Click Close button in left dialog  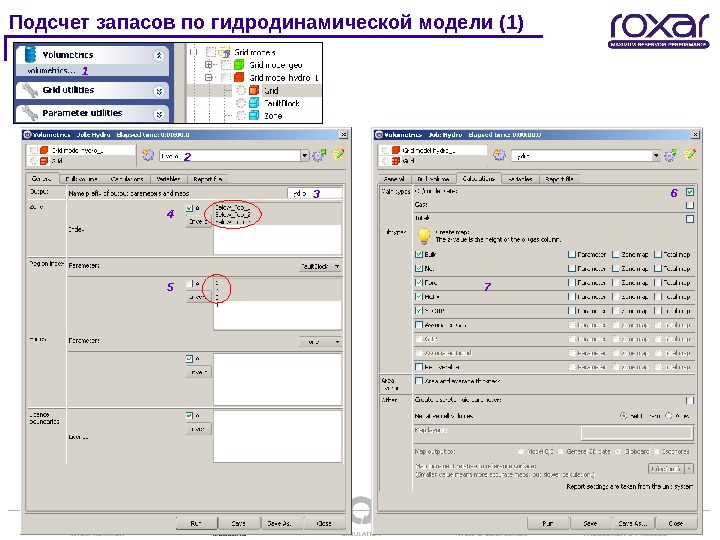324,523
